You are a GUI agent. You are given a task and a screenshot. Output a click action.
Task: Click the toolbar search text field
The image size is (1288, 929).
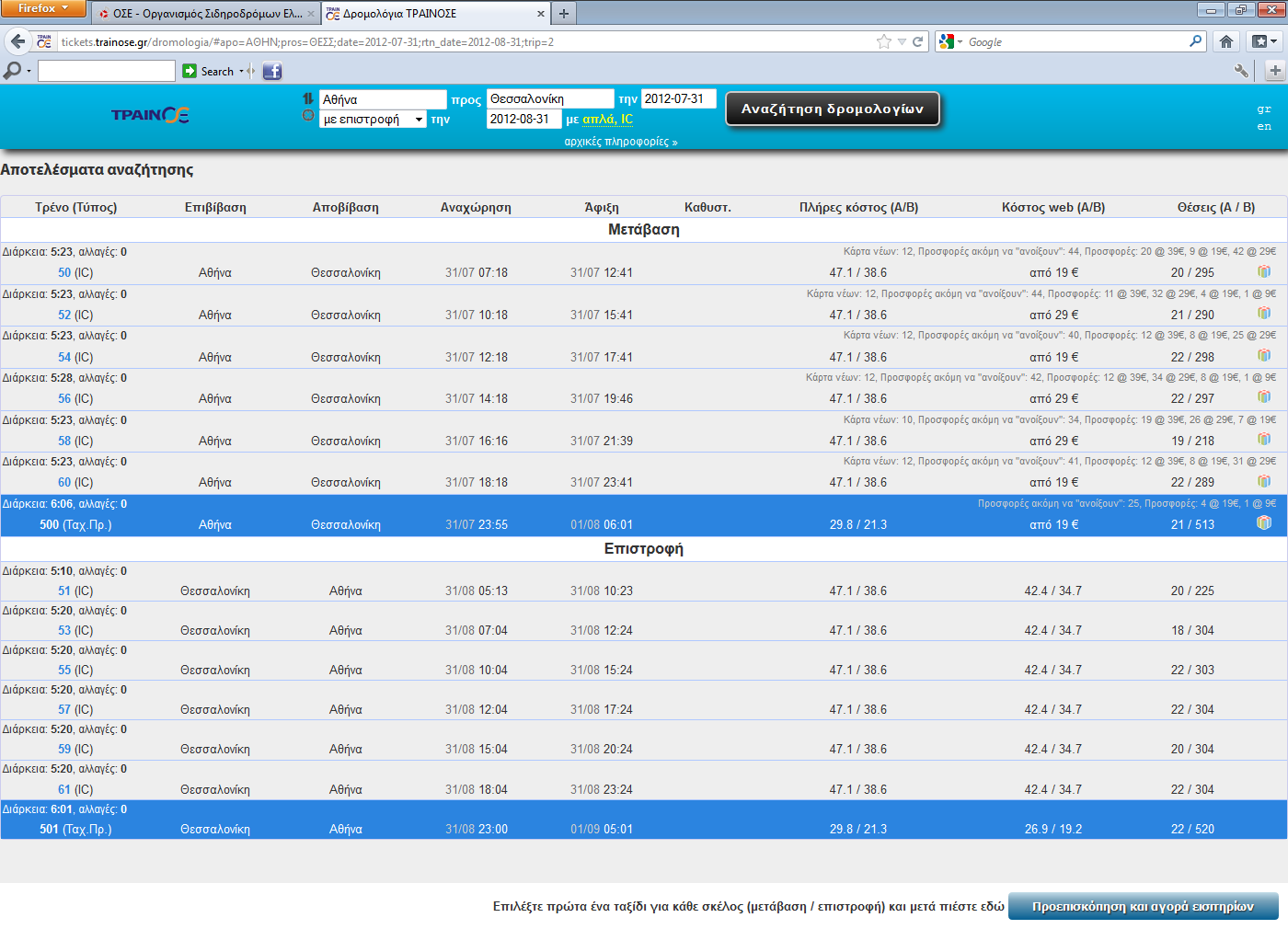pyautogui.click(x=107, y=71)
